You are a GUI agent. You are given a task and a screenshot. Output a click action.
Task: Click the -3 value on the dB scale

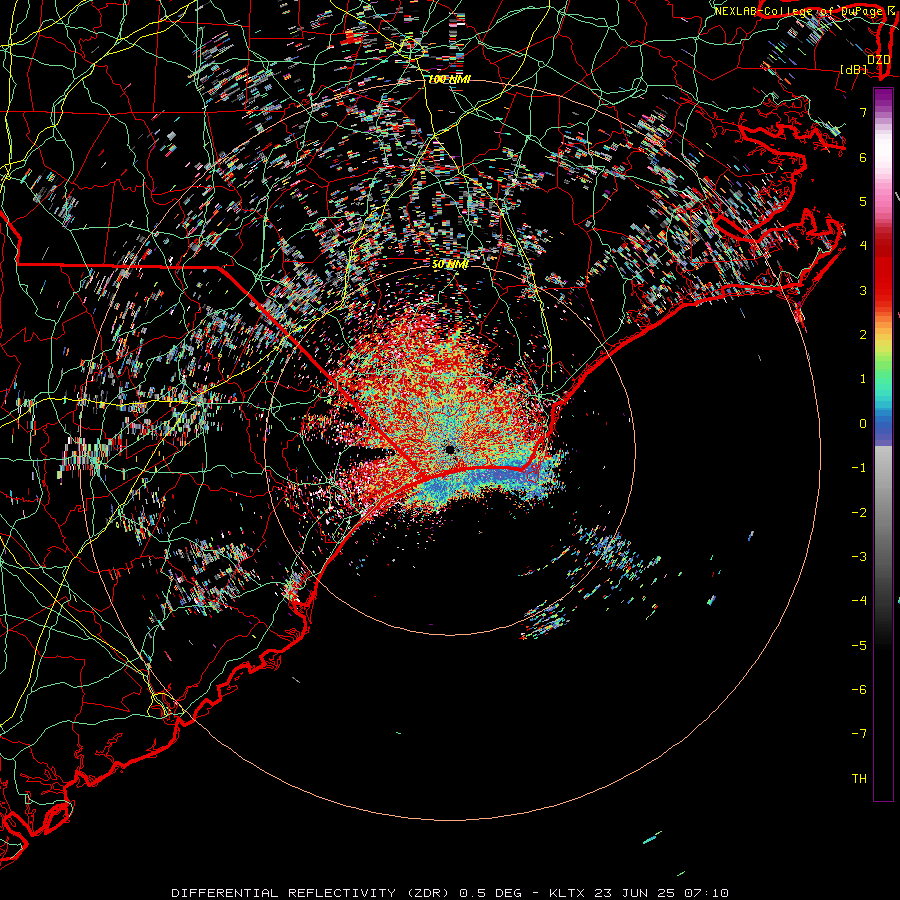[x=859, y=557]
